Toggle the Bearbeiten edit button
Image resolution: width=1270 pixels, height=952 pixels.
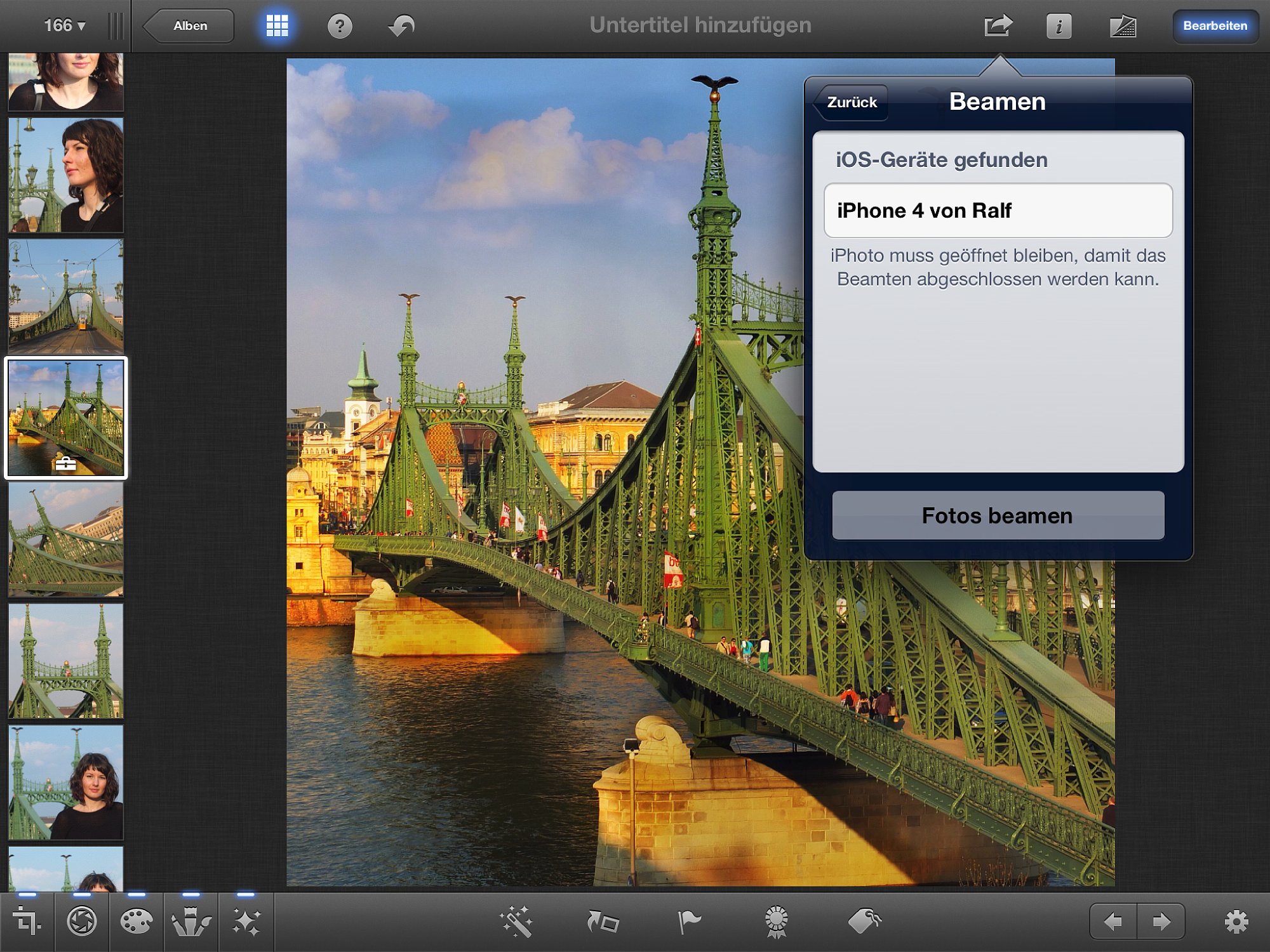[x=1215, y=26]
